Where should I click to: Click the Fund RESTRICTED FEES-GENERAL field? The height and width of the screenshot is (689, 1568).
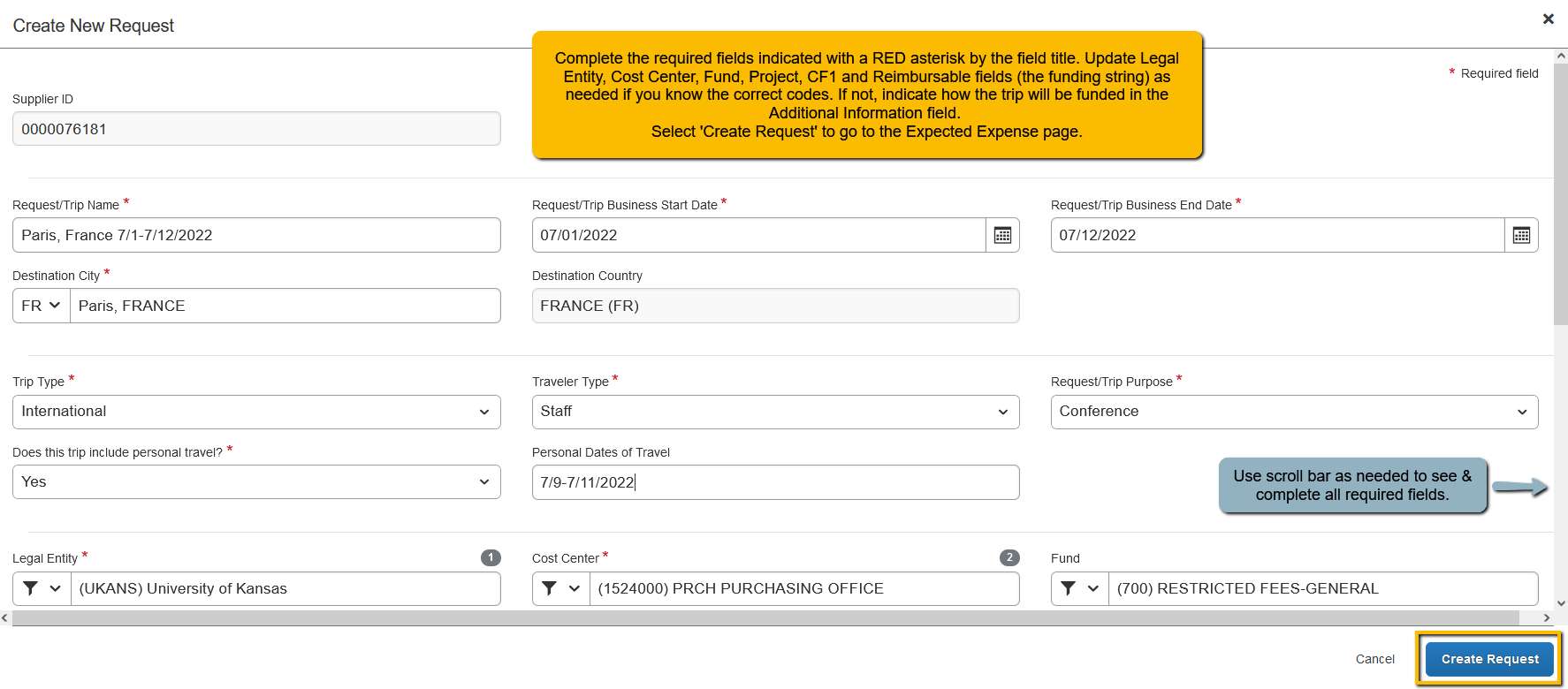click(1323, 588)
